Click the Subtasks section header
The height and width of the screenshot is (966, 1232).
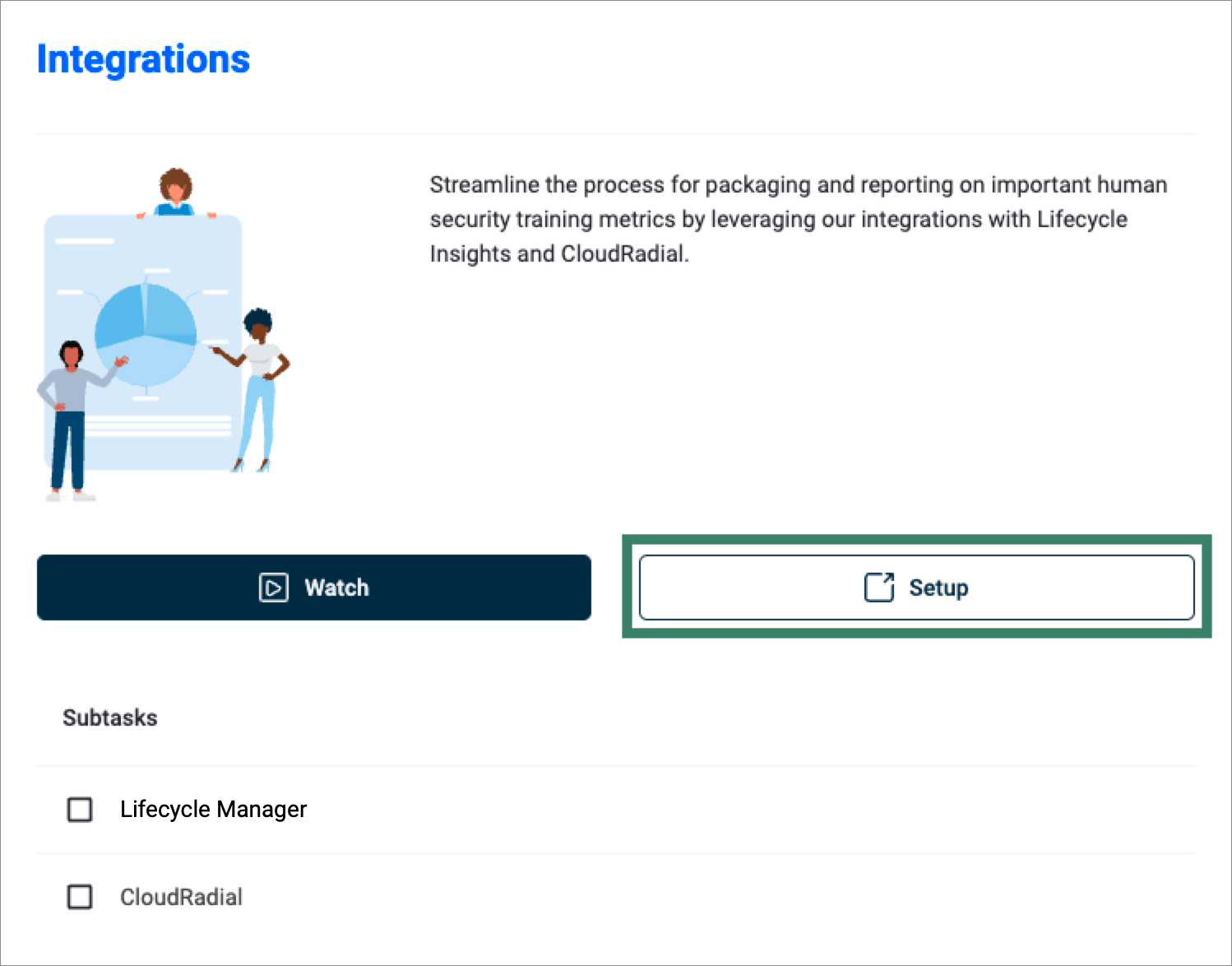point(110,718)
